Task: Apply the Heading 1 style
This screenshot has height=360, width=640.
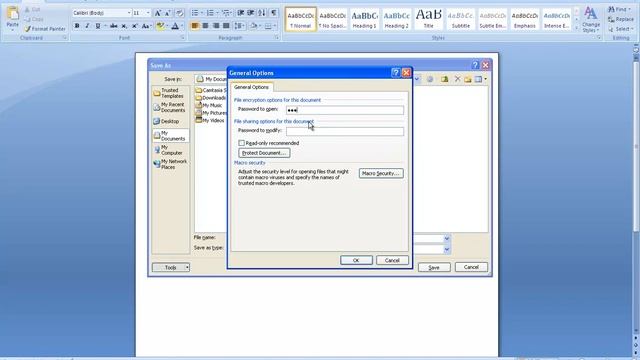Action: coord(364,19)
